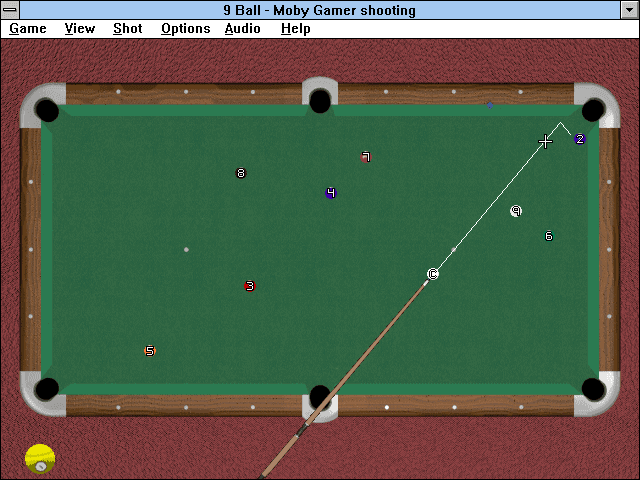Open the window system menu box
This screenshot has height=480, width=640.
point(10,10)
